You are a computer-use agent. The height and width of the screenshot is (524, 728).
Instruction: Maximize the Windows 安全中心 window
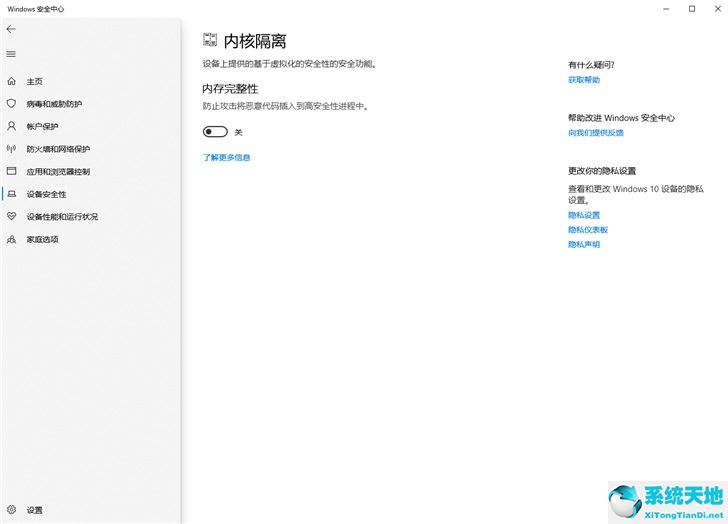tap(692, 9)
